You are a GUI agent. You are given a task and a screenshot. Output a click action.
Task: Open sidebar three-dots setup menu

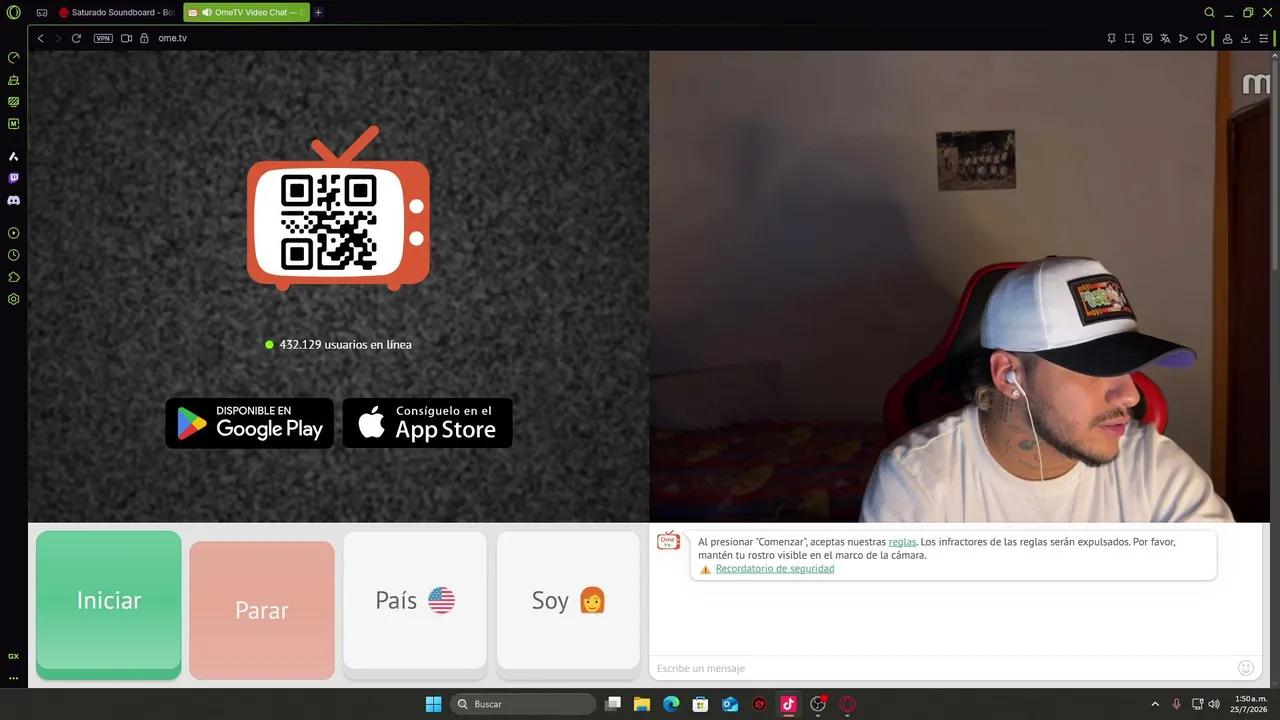(14, 678)
